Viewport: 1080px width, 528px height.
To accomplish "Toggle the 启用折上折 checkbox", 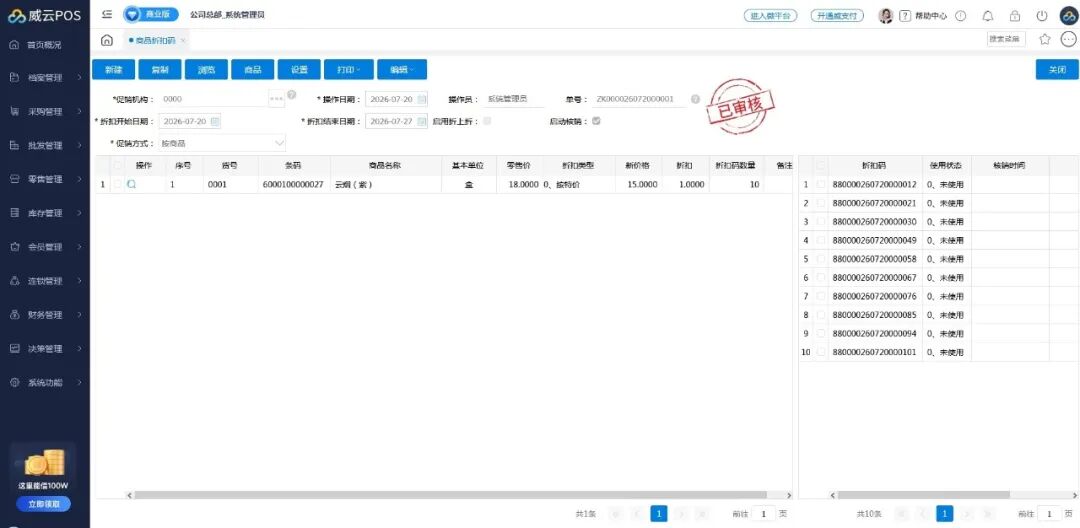I will (x=488, y=120).
